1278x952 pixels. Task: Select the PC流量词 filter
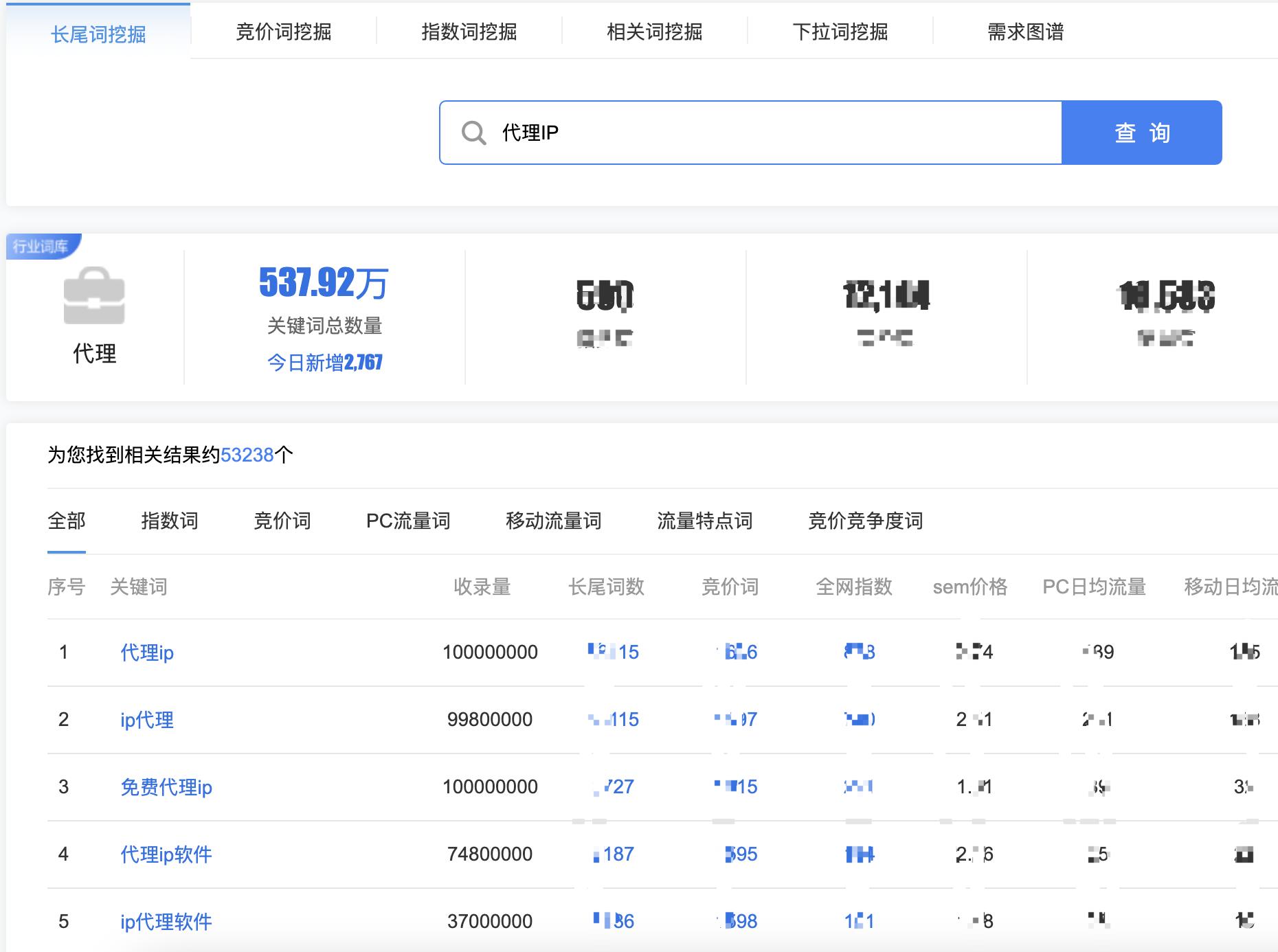[x=407, y=521]
